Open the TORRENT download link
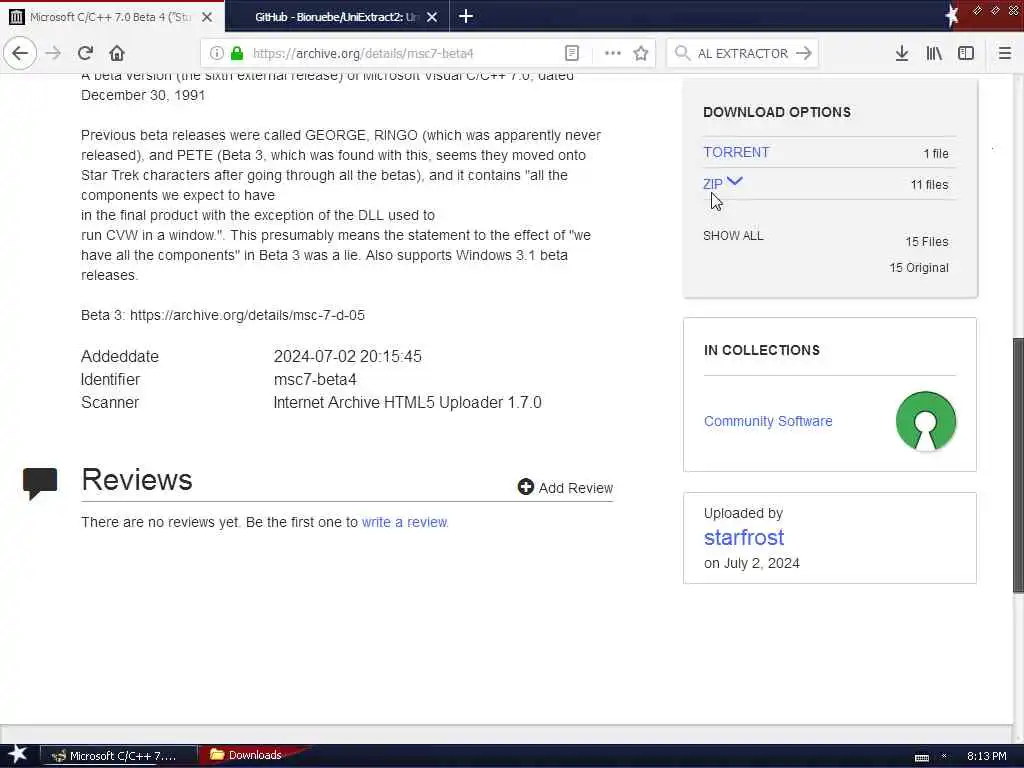 pyautogui.click(x=736, y=152)
